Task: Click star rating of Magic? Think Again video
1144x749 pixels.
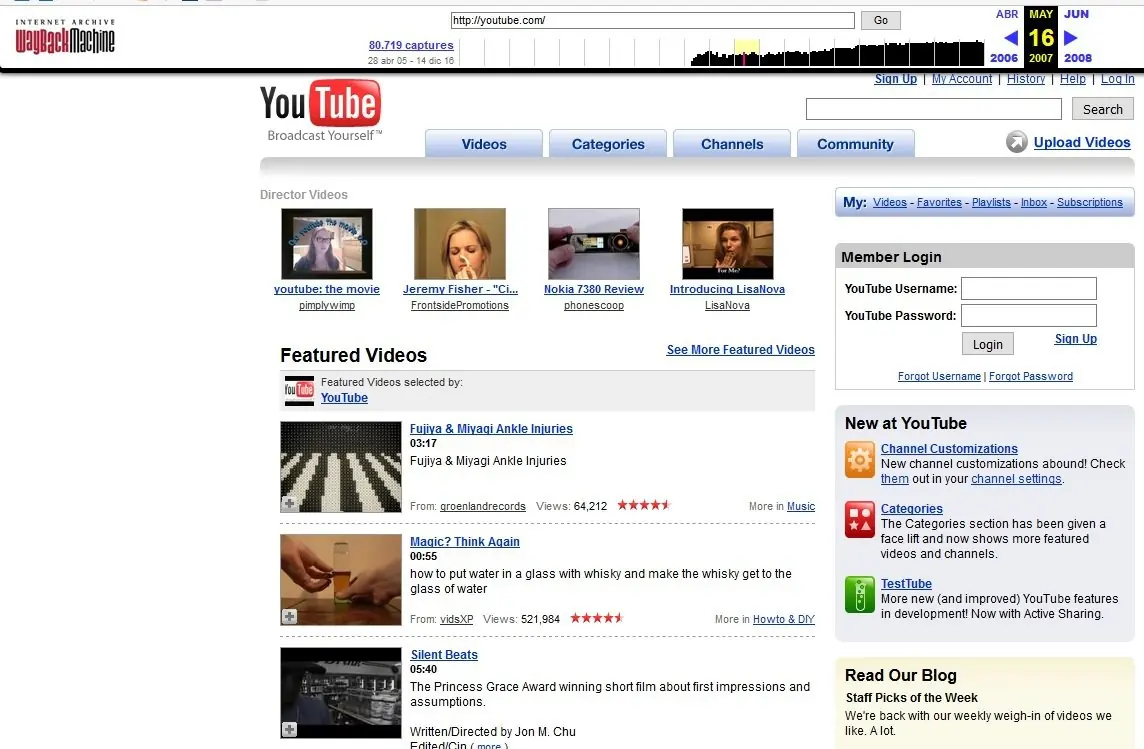Action: (597, 618)
